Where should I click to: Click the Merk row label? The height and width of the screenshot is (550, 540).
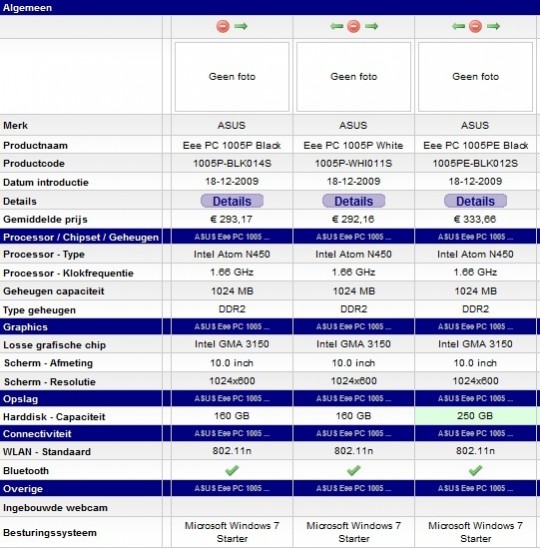15,125
